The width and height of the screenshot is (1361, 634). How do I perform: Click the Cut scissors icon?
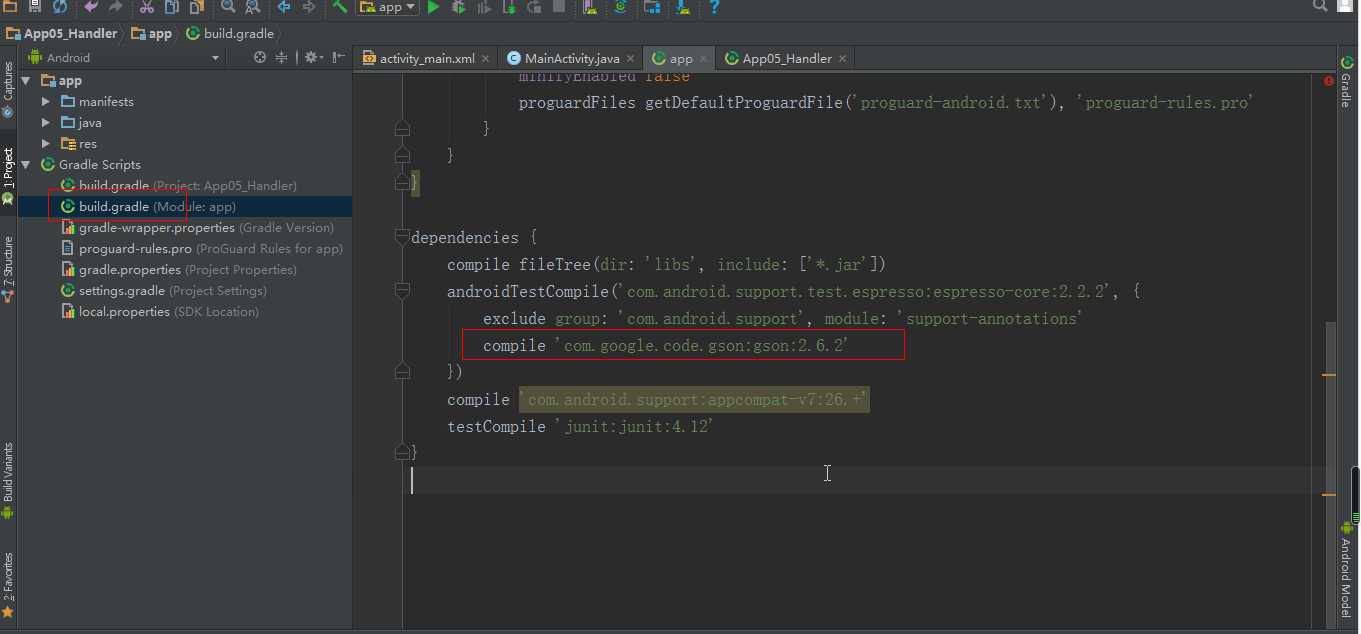click(146, 6)
